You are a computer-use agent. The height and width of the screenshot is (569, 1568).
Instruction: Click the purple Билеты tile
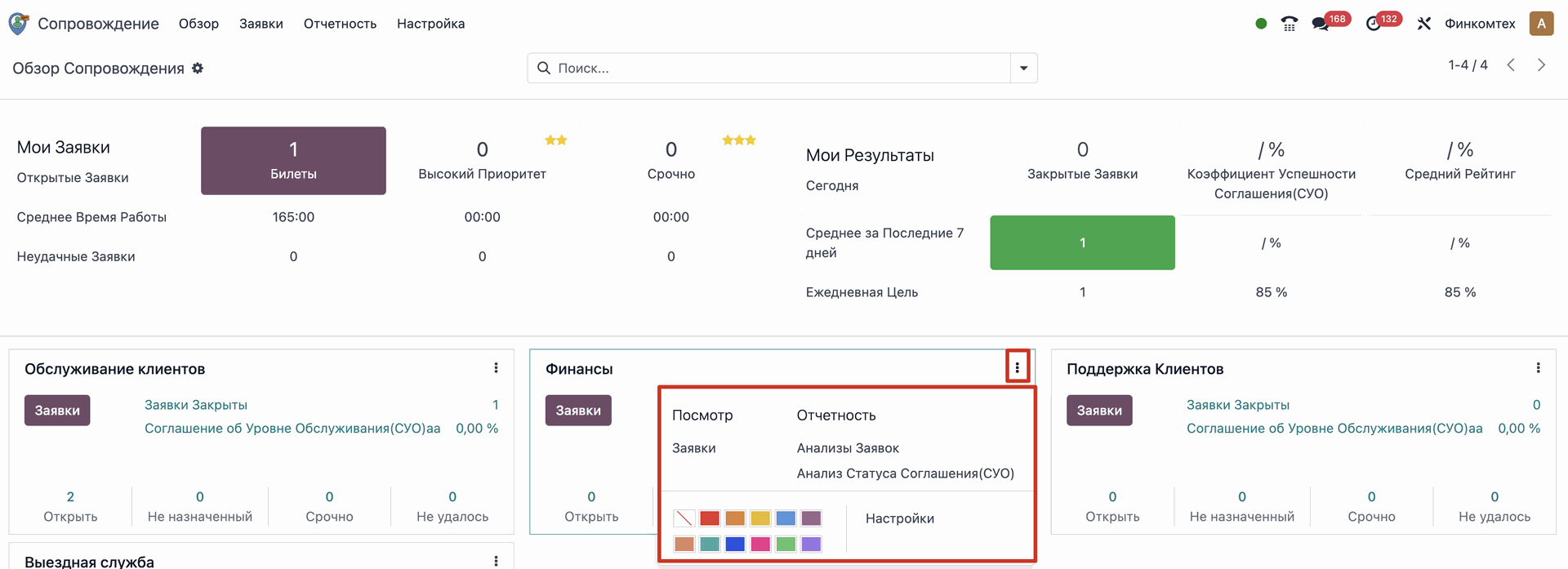(293, 160)
